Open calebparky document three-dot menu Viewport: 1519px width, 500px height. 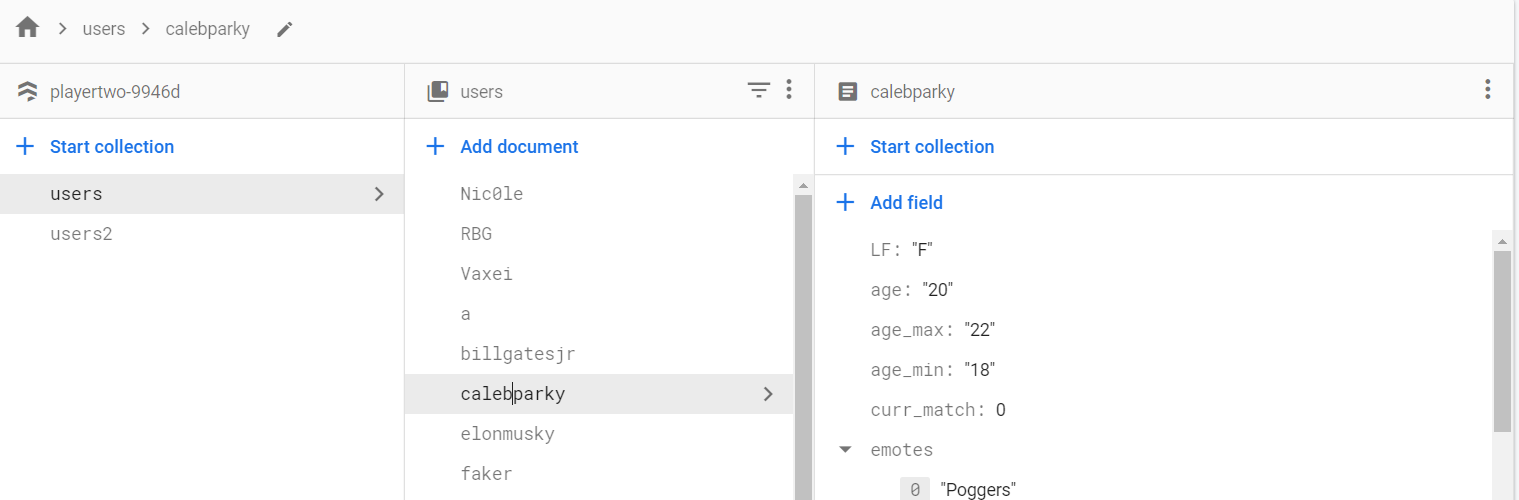(1488, 91)
